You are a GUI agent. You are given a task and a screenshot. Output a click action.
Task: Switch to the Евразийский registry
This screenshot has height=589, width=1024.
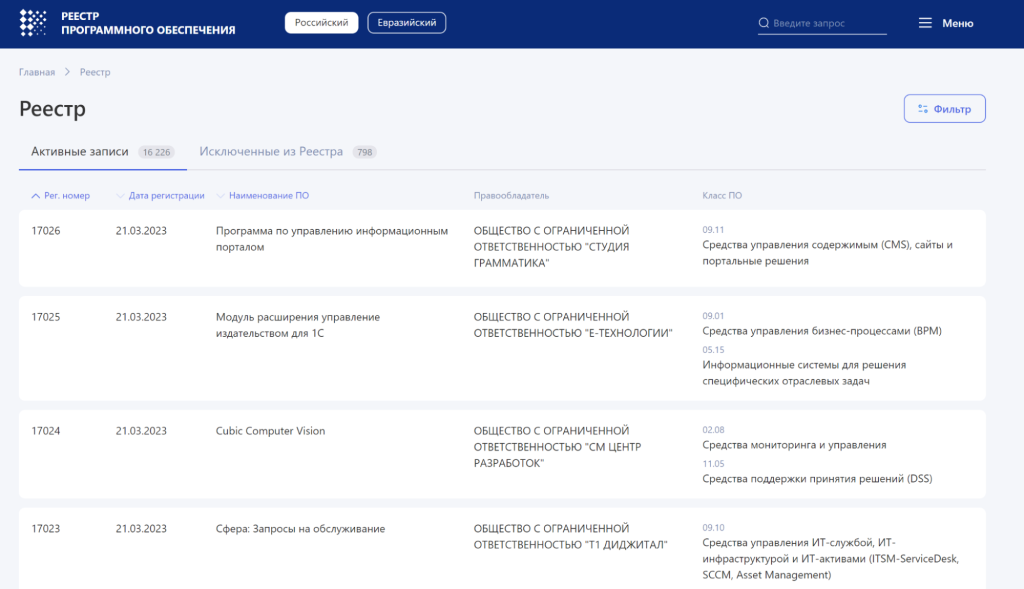coord(406,21)
